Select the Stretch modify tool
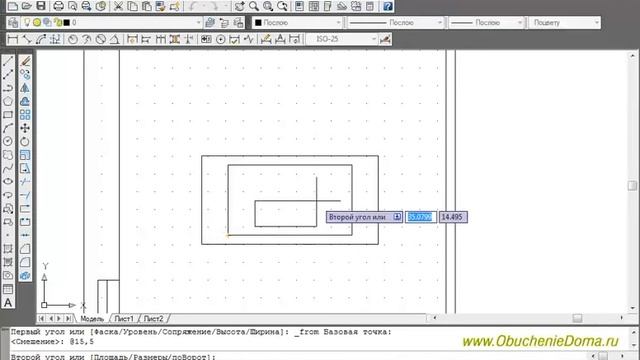The image size is (640, 360). [x=25, y=168]
